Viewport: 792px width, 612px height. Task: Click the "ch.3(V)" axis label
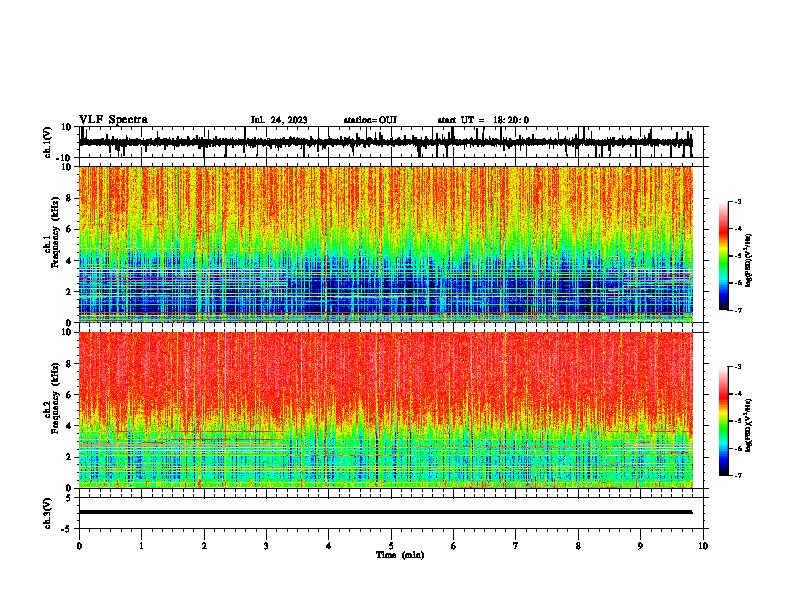click(48, 513)
